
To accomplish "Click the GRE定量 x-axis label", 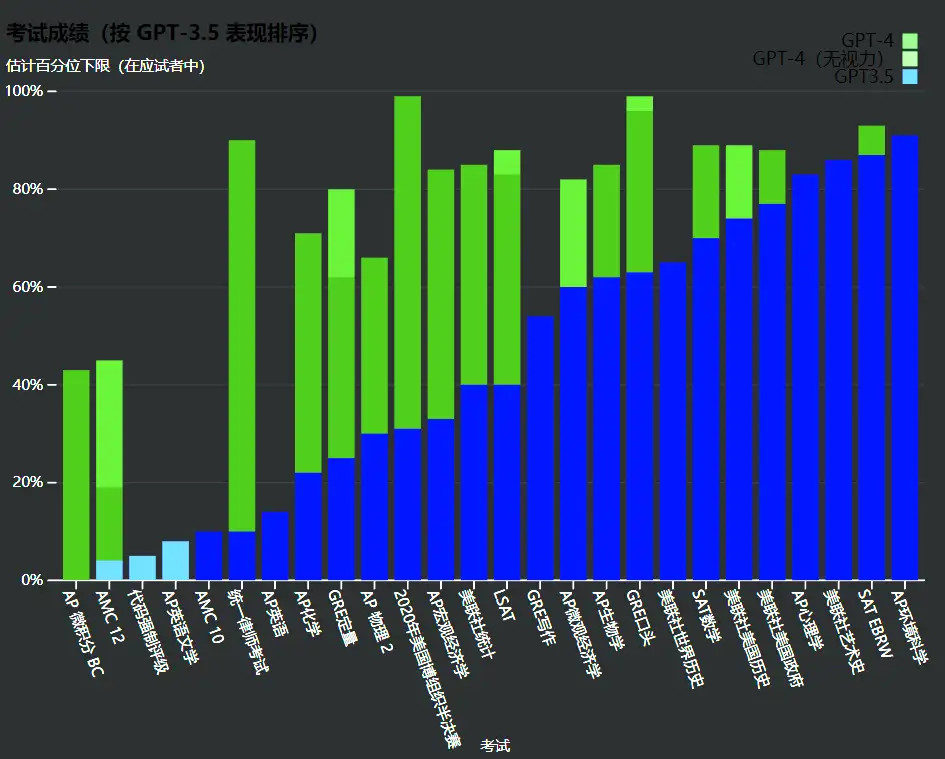I will 342,617.
